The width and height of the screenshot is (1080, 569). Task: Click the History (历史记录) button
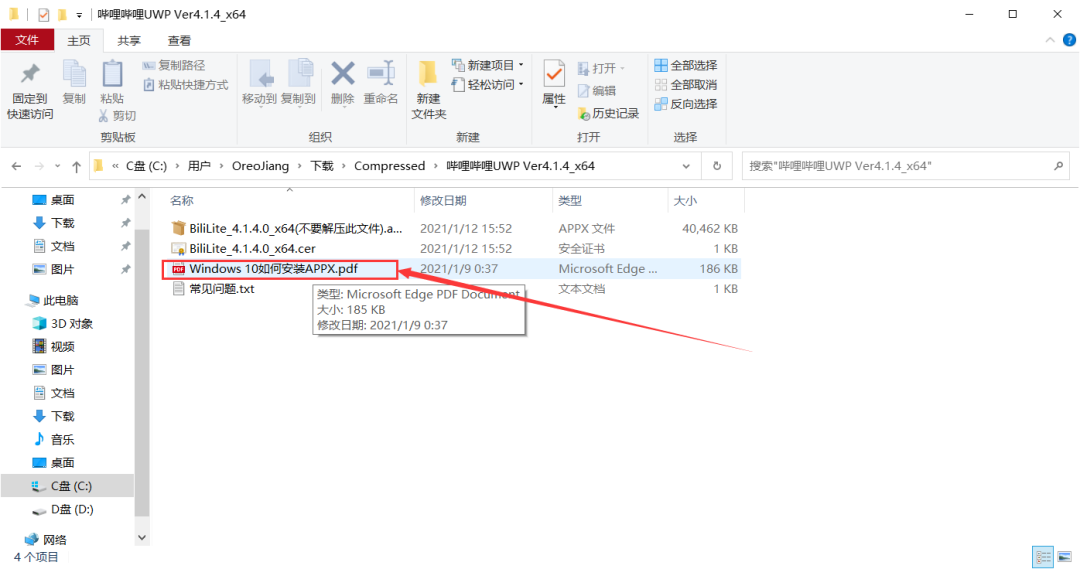pyautogui.click(x=608, y=113)
